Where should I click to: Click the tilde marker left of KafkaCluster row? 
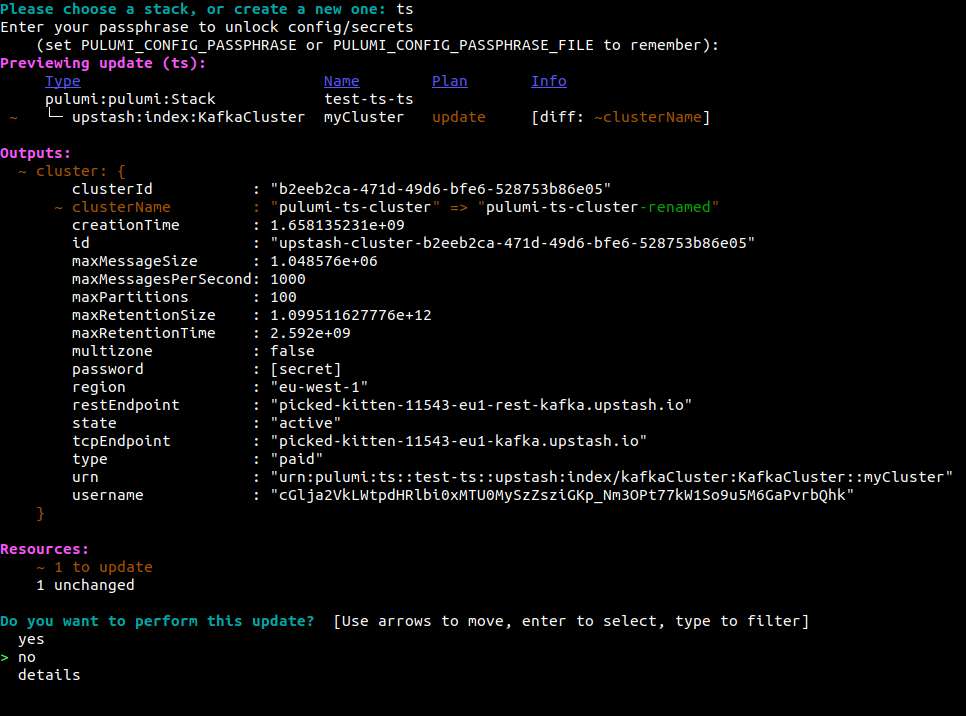pos(13,117)
